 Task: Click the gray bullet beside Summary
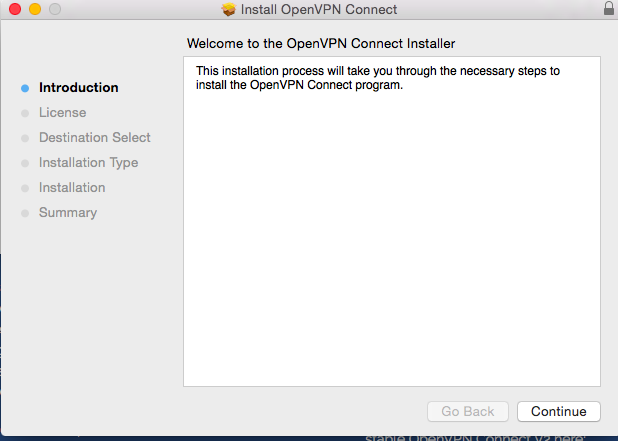25,213
